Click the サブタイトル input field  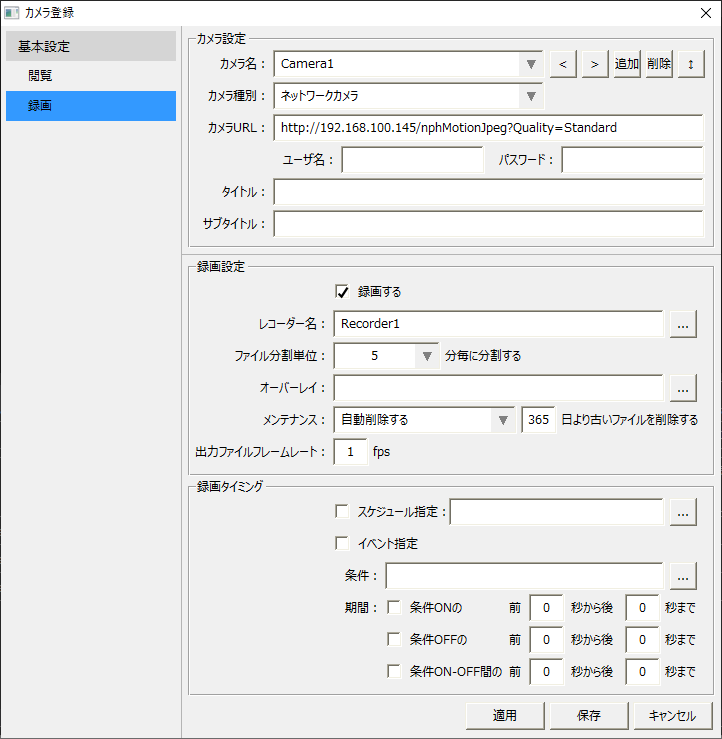click(488, 224)
